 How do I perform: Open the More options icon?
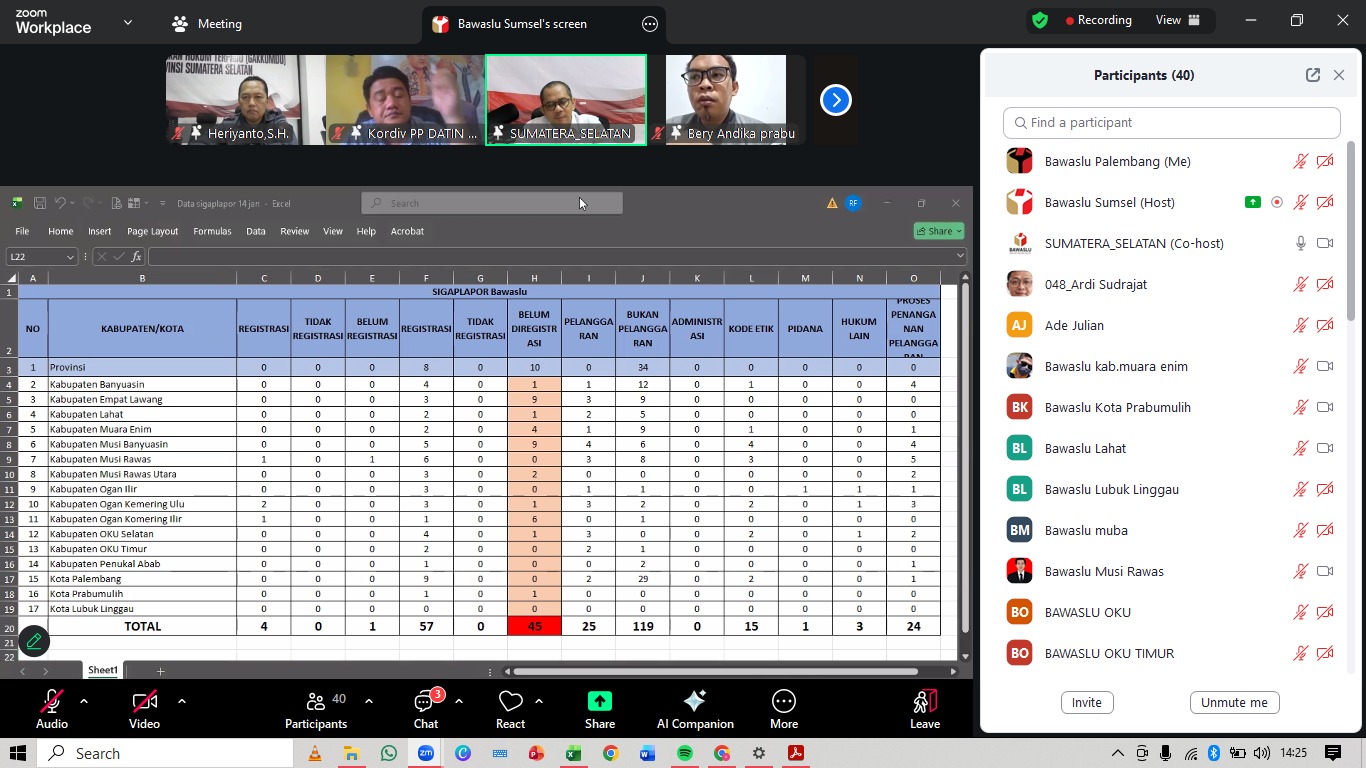click(783, 702)
